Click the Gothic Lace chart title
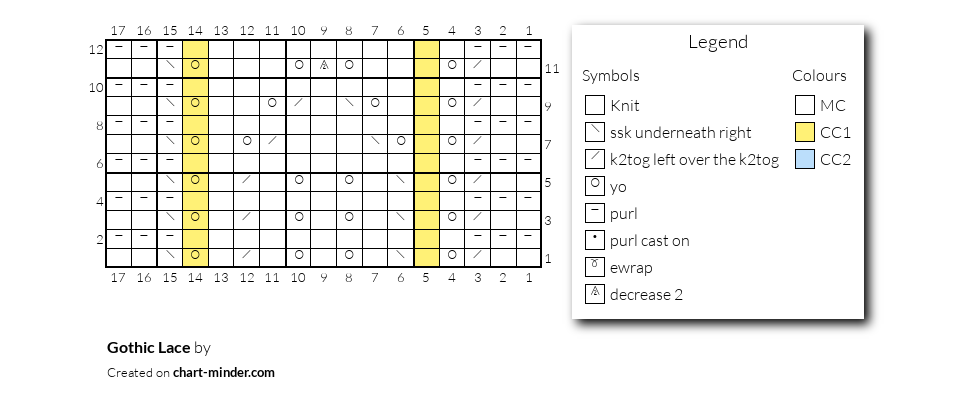This screenshot has height=403, width=954. (148, 348)
